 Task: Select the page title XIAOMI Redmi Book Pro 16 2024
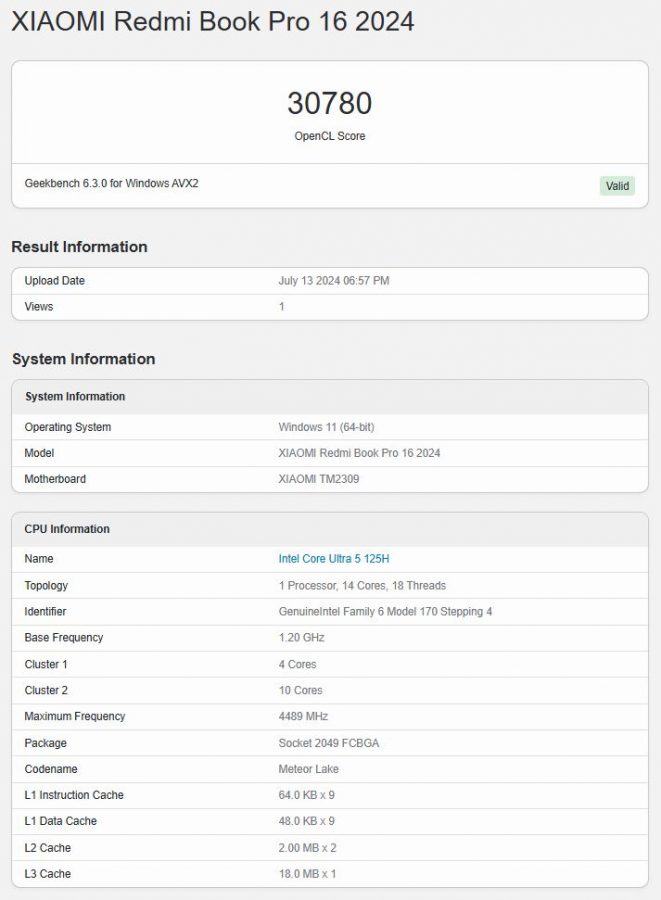213,22
